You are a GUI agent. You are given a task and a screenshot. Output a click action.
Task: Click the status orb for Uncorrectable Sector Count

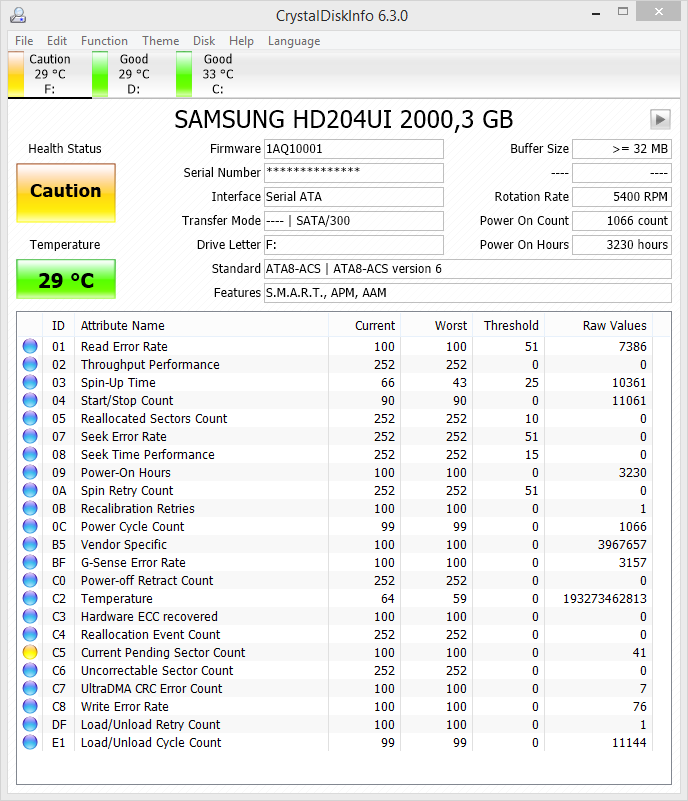coord(30,670)
